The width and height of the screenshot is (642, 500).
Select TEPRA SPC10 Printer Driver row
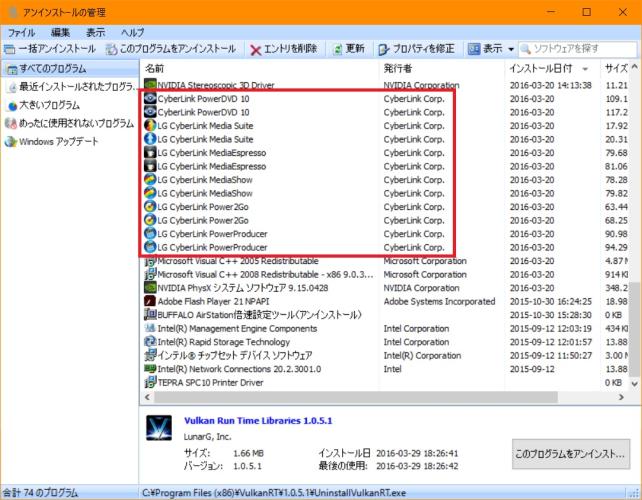point(385,382)
